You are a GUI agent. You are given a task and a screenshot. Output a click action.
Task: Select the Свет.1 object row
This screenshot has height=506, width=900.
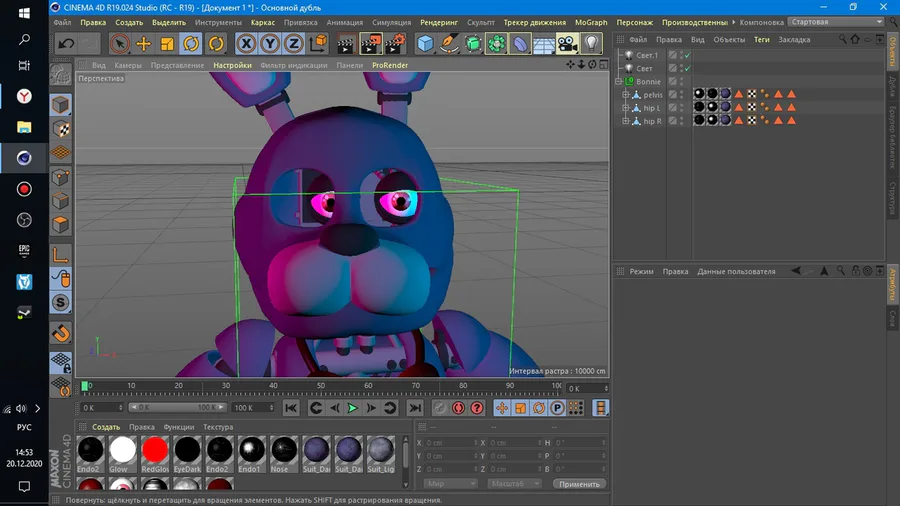[647, 56]
